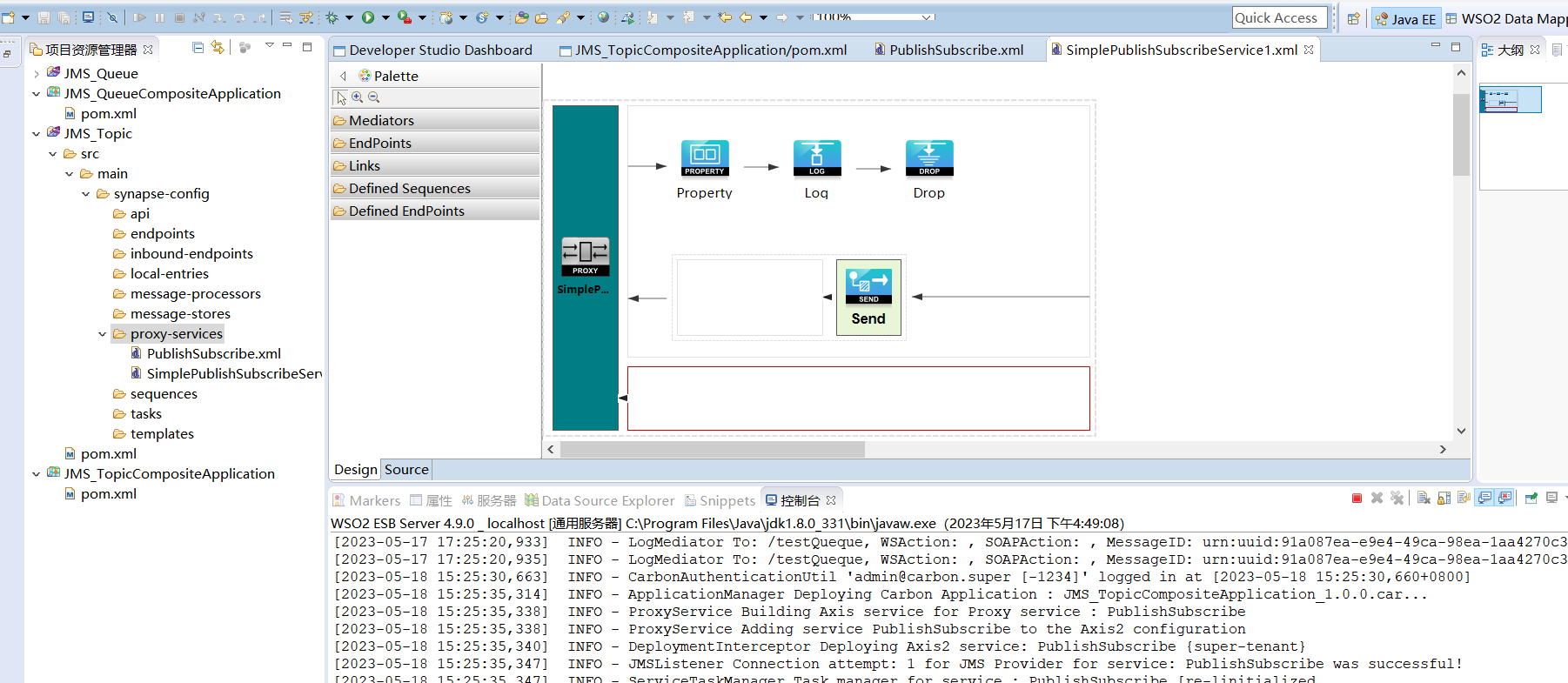1568x683 pixels.
Task: Click the SimpleP... proxy service icon
Action: [x=586, y=257]
